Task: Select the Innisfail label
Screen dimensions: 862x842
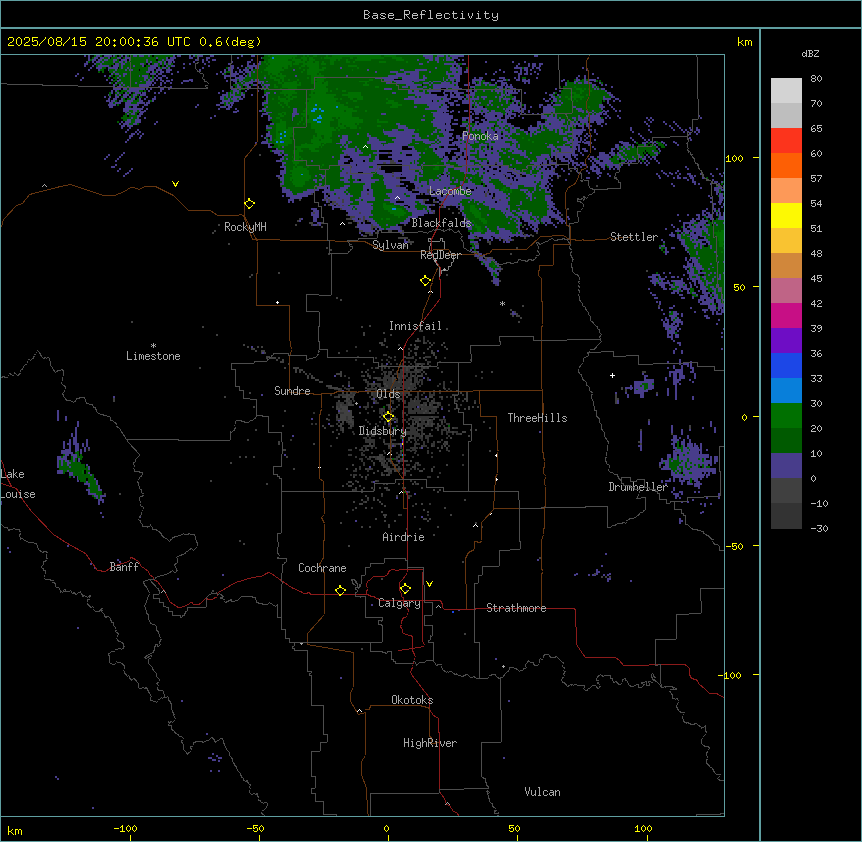Action: [x=415, y=326]
